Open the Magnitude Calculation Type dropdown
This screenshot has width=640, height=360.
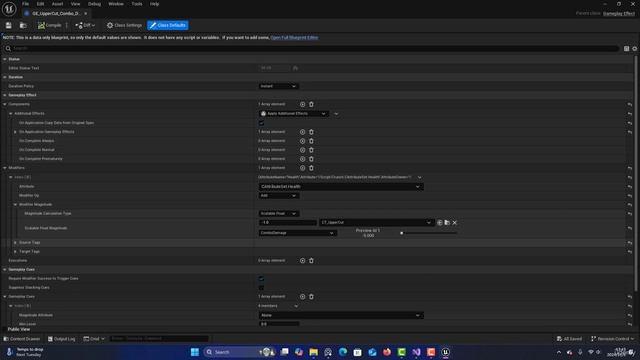(278, 214)
